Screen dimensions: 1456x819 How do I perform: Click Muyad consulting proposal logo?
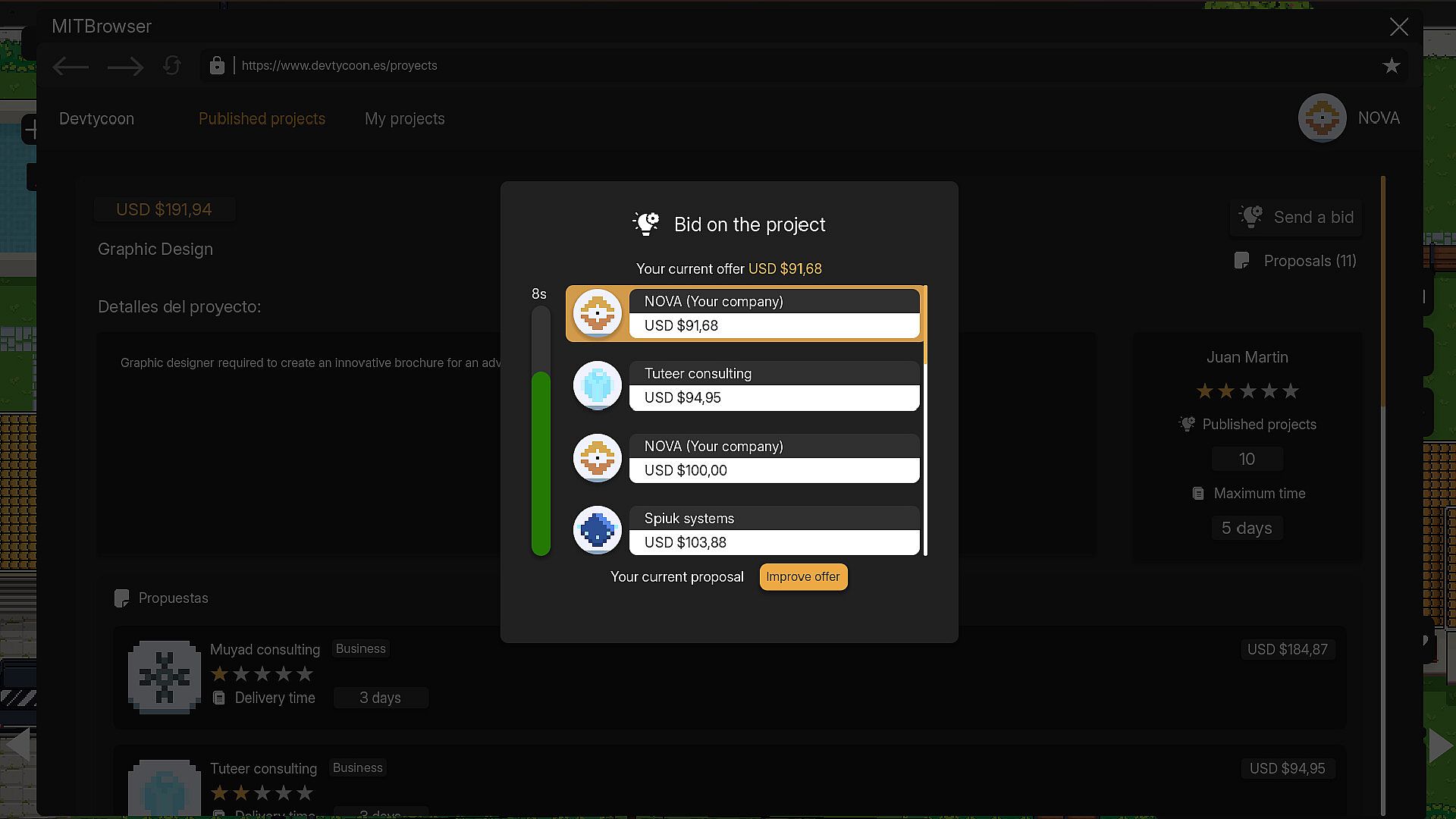[x=165, y=676]
